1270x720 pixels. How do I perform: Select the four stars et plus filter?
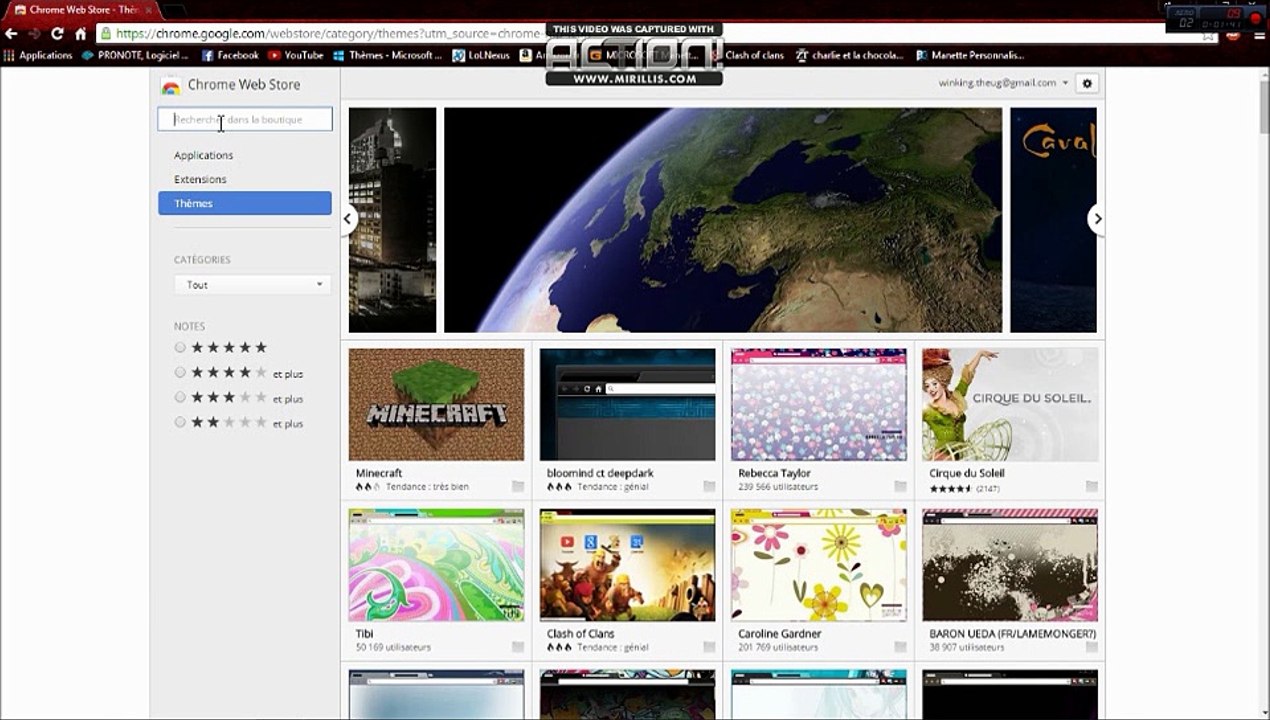point(180,373)
